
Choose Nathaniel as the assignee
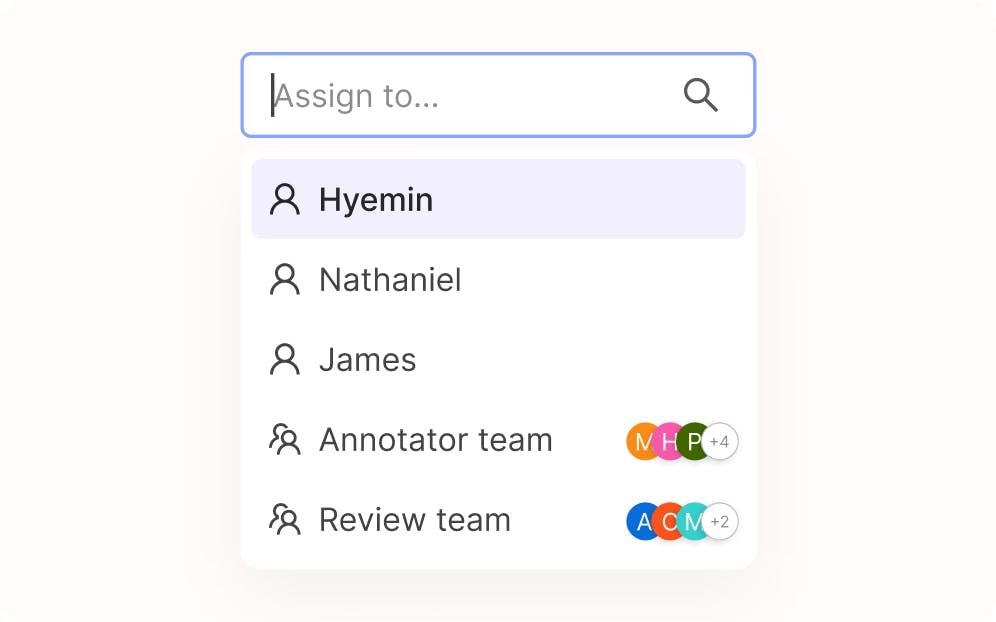(390, 279)
